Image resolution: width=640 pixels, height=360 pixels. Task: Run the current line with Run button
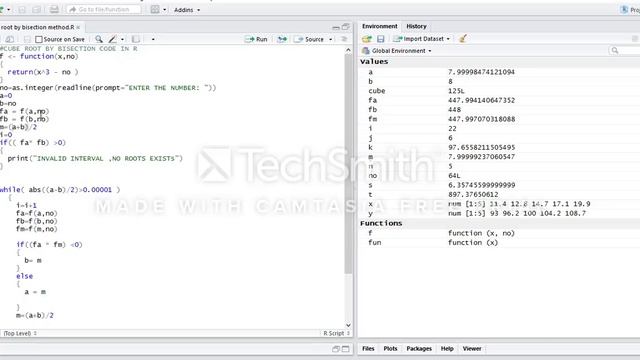click(x=256, y=39)
